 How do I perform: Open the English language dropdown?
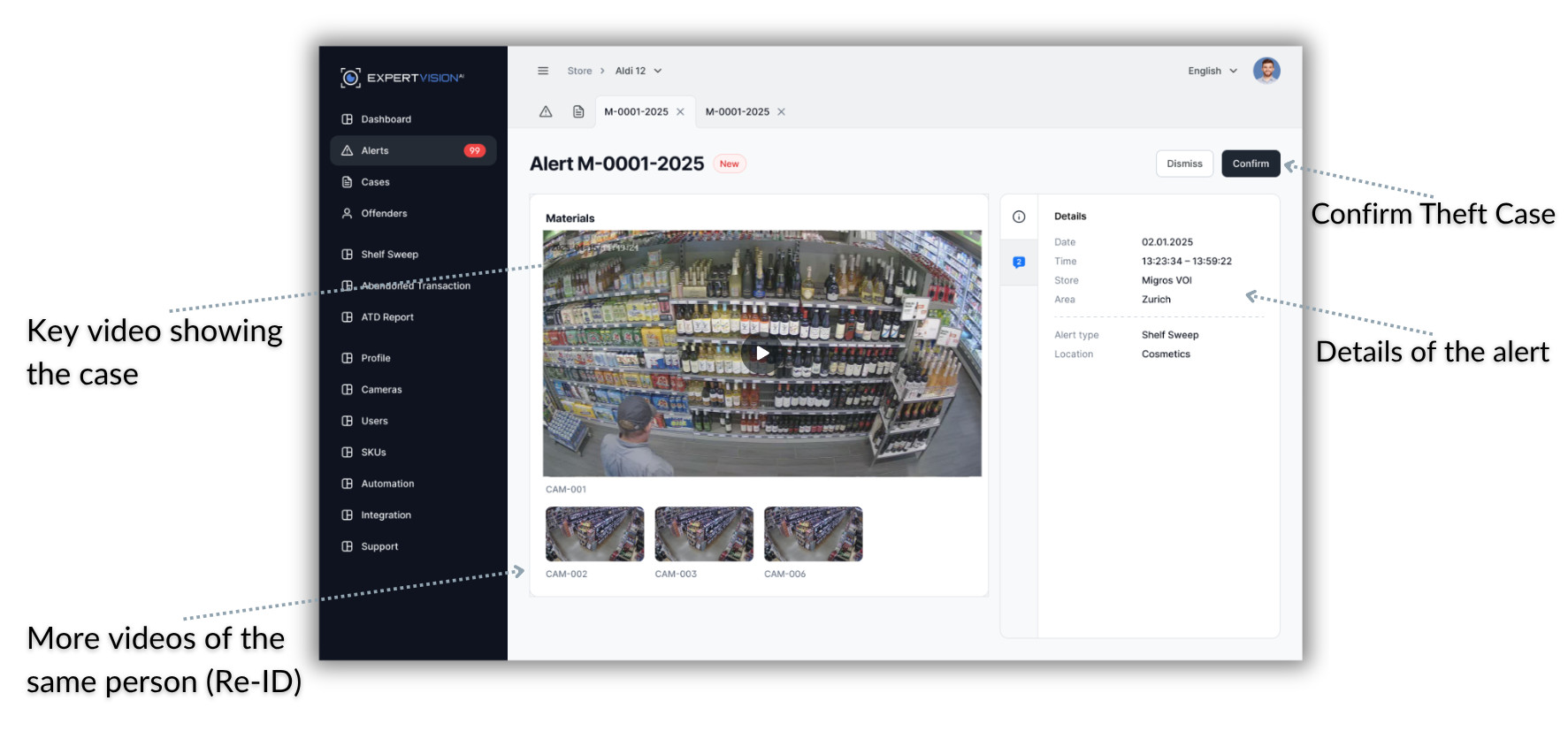[x=1212, y=71]
